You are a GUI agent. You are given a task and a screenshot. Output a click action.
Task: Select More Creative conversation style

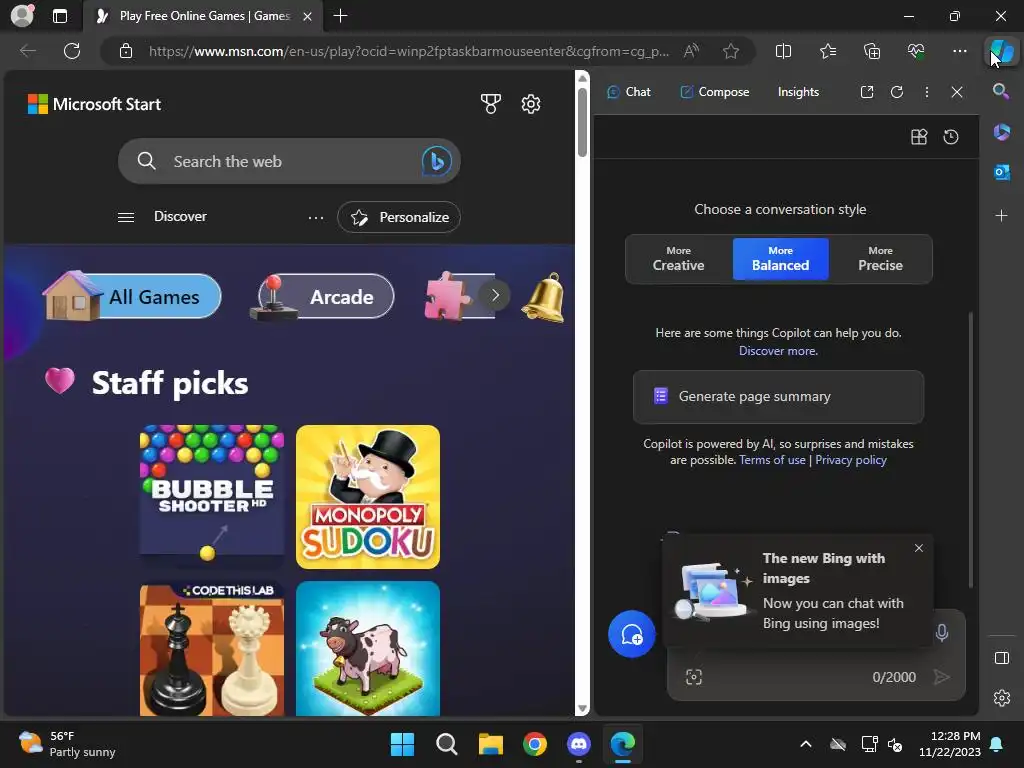(x=679, y=259)
